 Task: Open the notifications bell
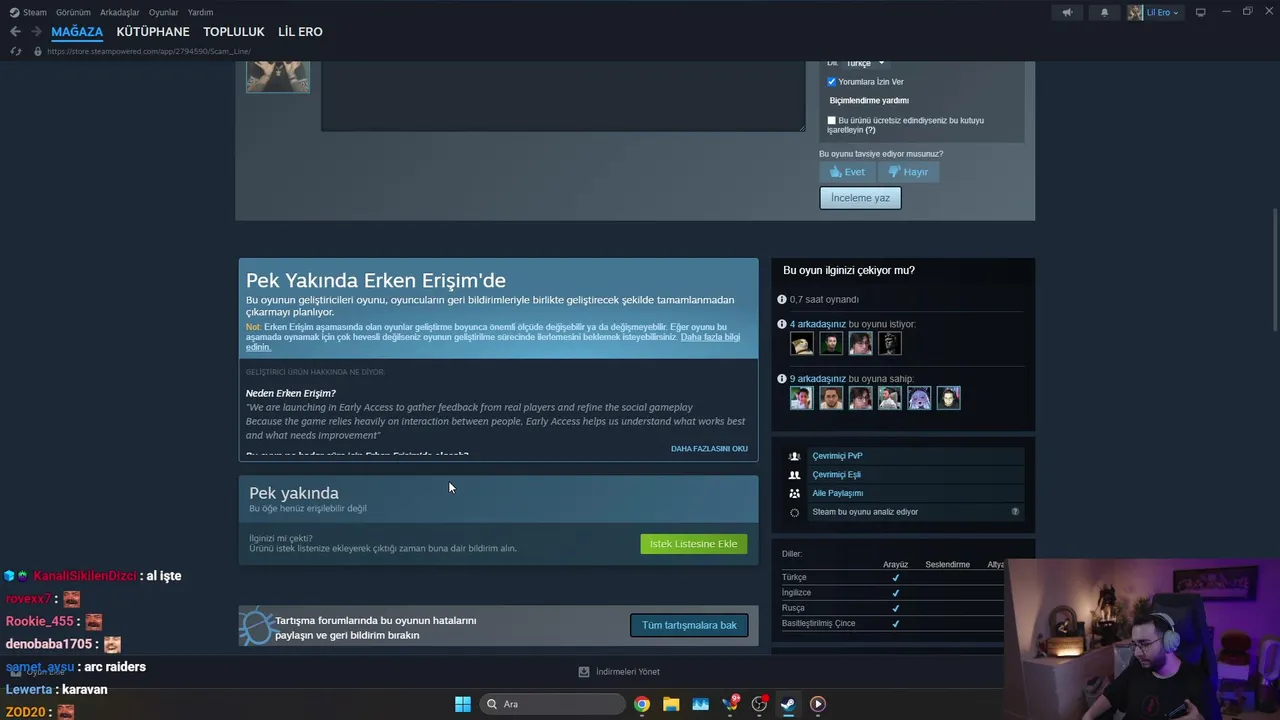[1104, 12]
